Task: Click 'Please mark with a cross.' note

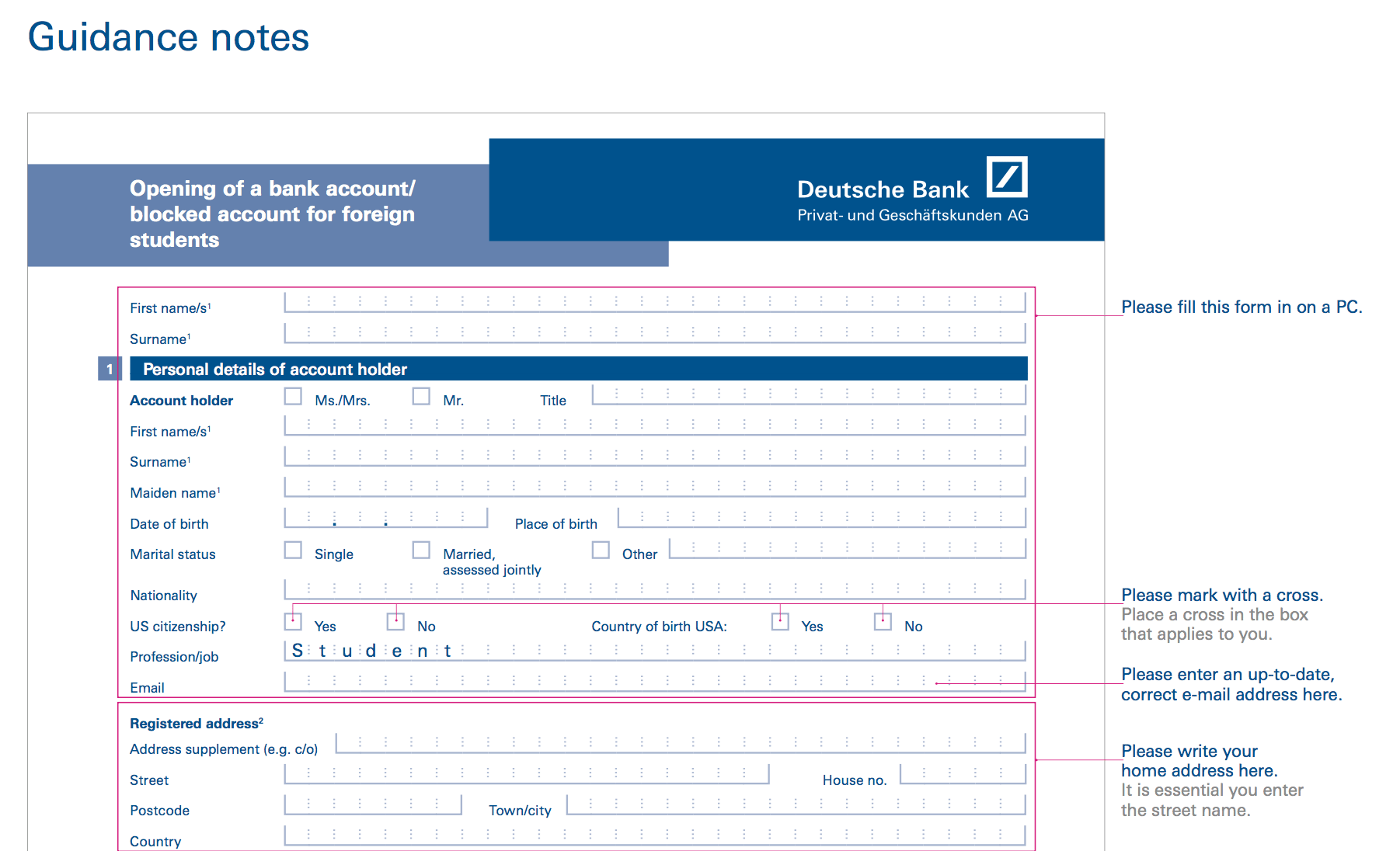Action: click(1222, 596)
